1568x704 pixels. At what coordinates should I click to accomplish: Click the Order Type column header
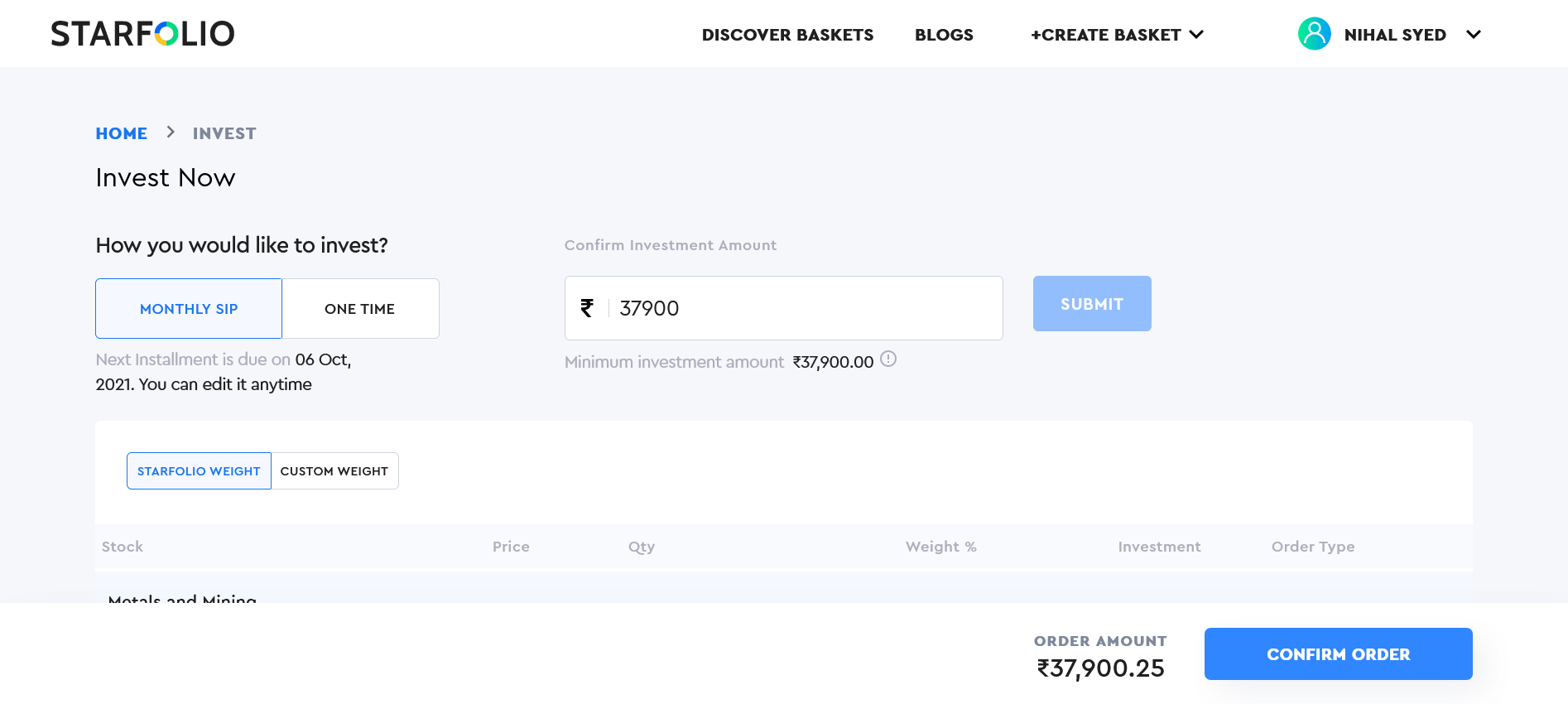[1313, 547]
